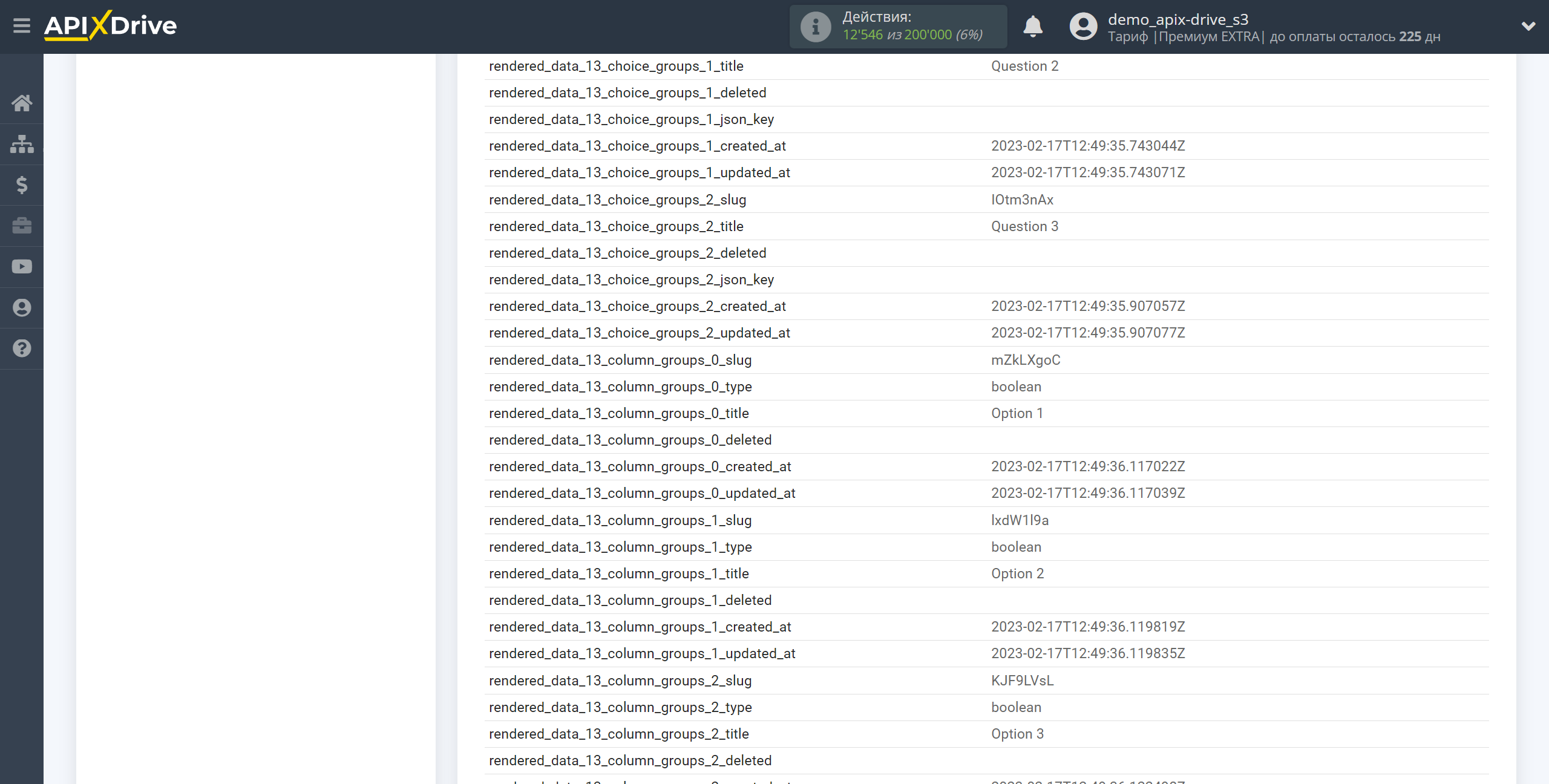Select rendered_data_13_choice_groups_1_title field name
Image resolution: width=1549 pixels, height=784 pixels.
point(616,66)
